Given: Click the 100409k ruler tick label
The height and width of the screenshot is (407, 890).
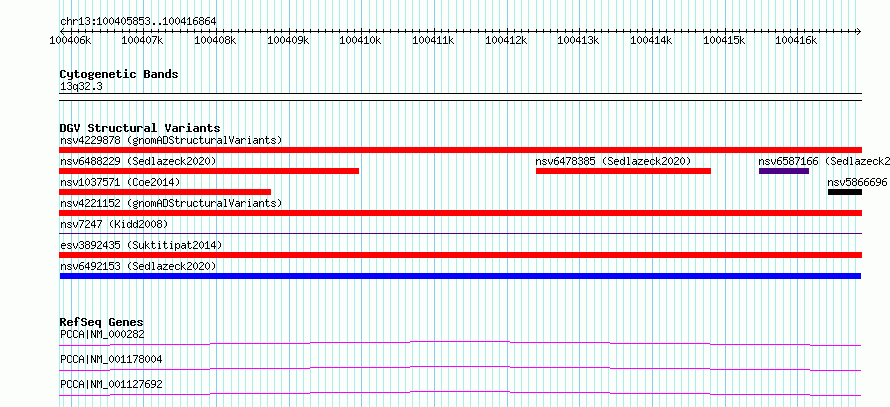Looking at the screenshot, I should [288, 41].
